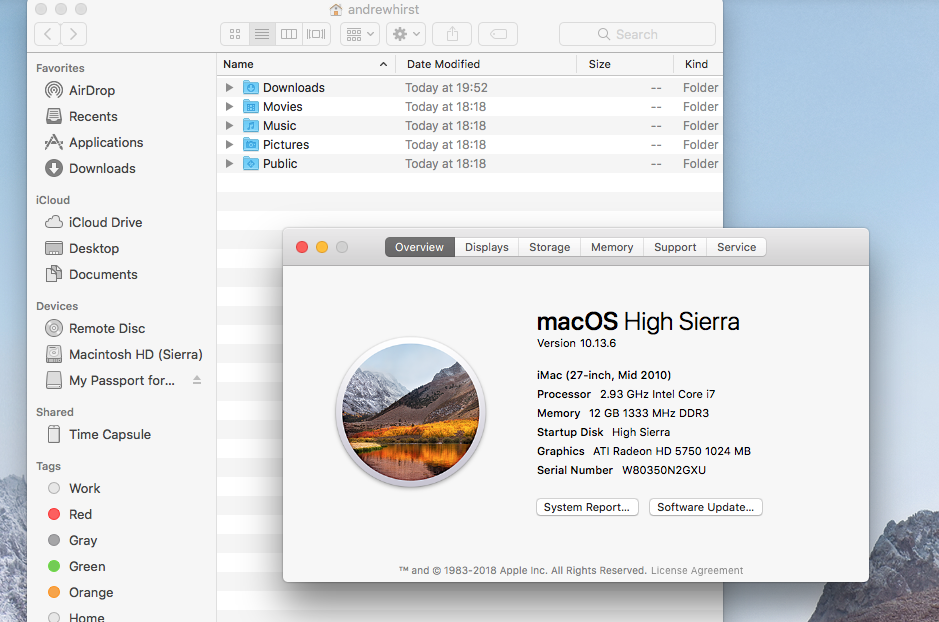Open Desktop in the sidebar
The height and width of the screenshot is (622, 939).
click(82, 248)
